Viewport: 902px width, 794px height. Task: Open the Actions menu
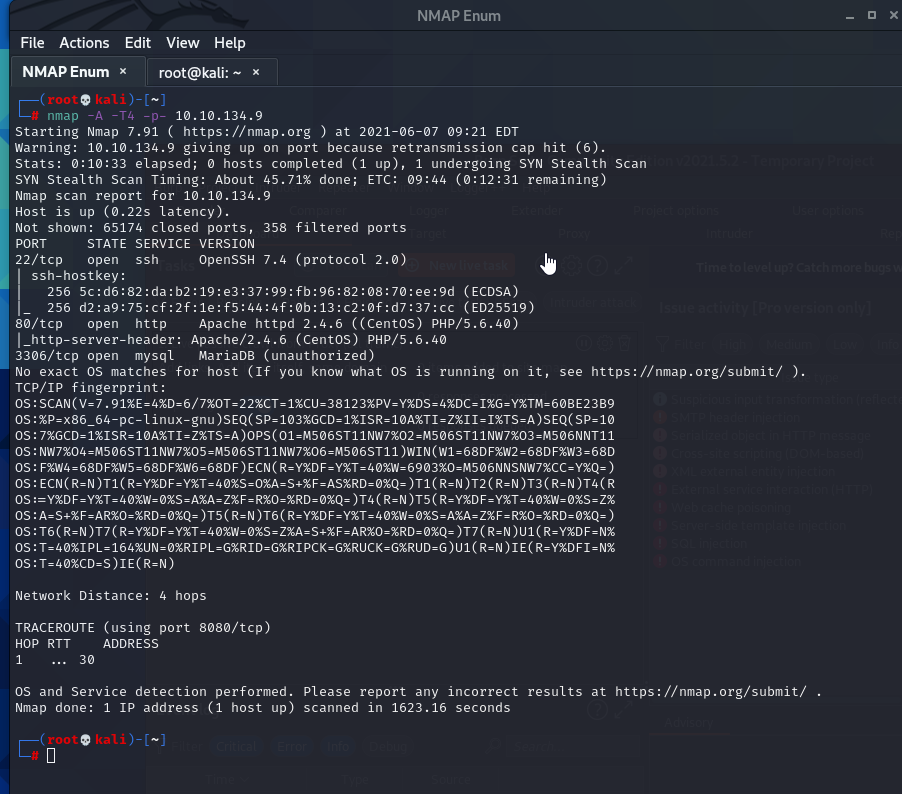[x=84, y=43]
